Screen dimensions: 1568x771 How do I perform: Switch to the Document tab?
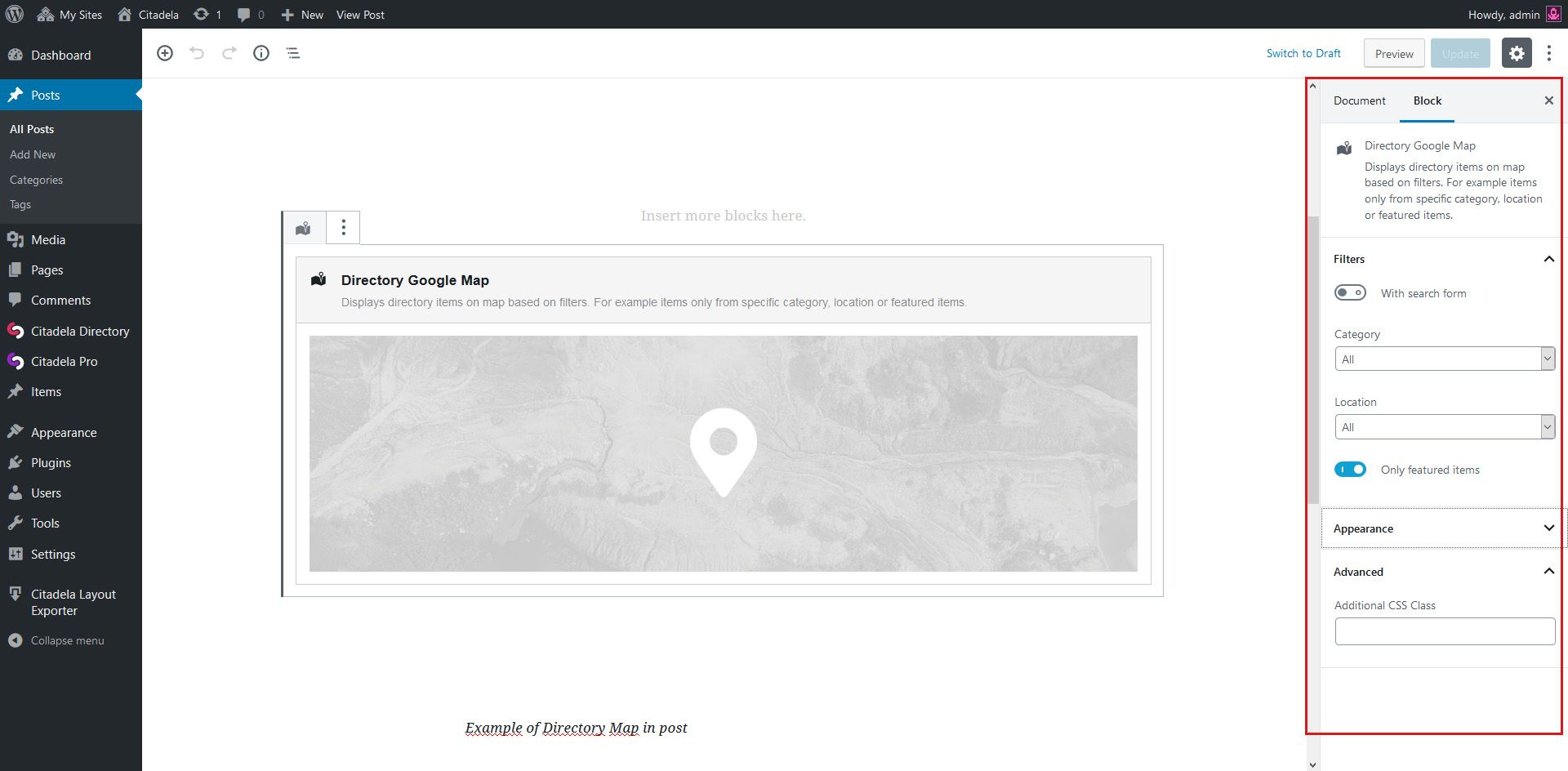1359,100
